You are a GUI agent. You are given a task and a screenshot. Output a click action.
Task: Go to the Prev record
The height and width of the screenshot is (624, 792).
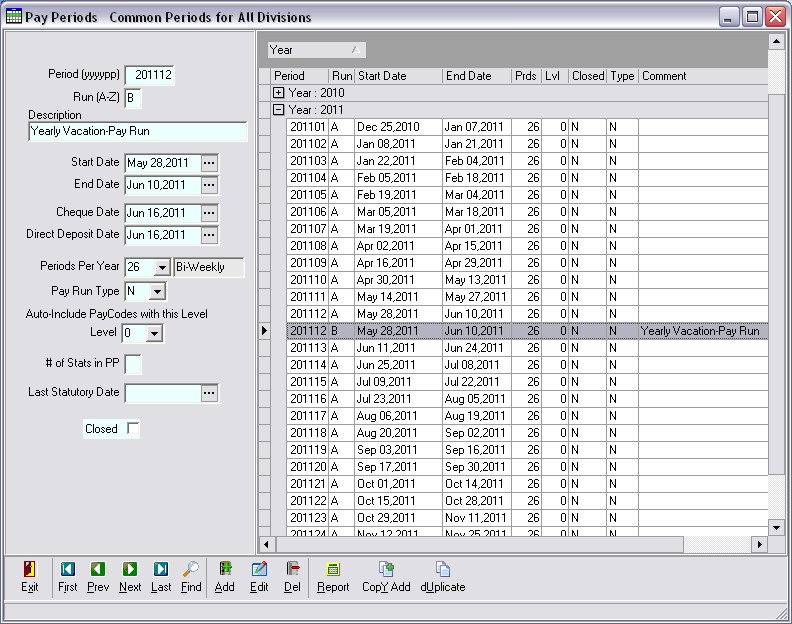(98, 576)
